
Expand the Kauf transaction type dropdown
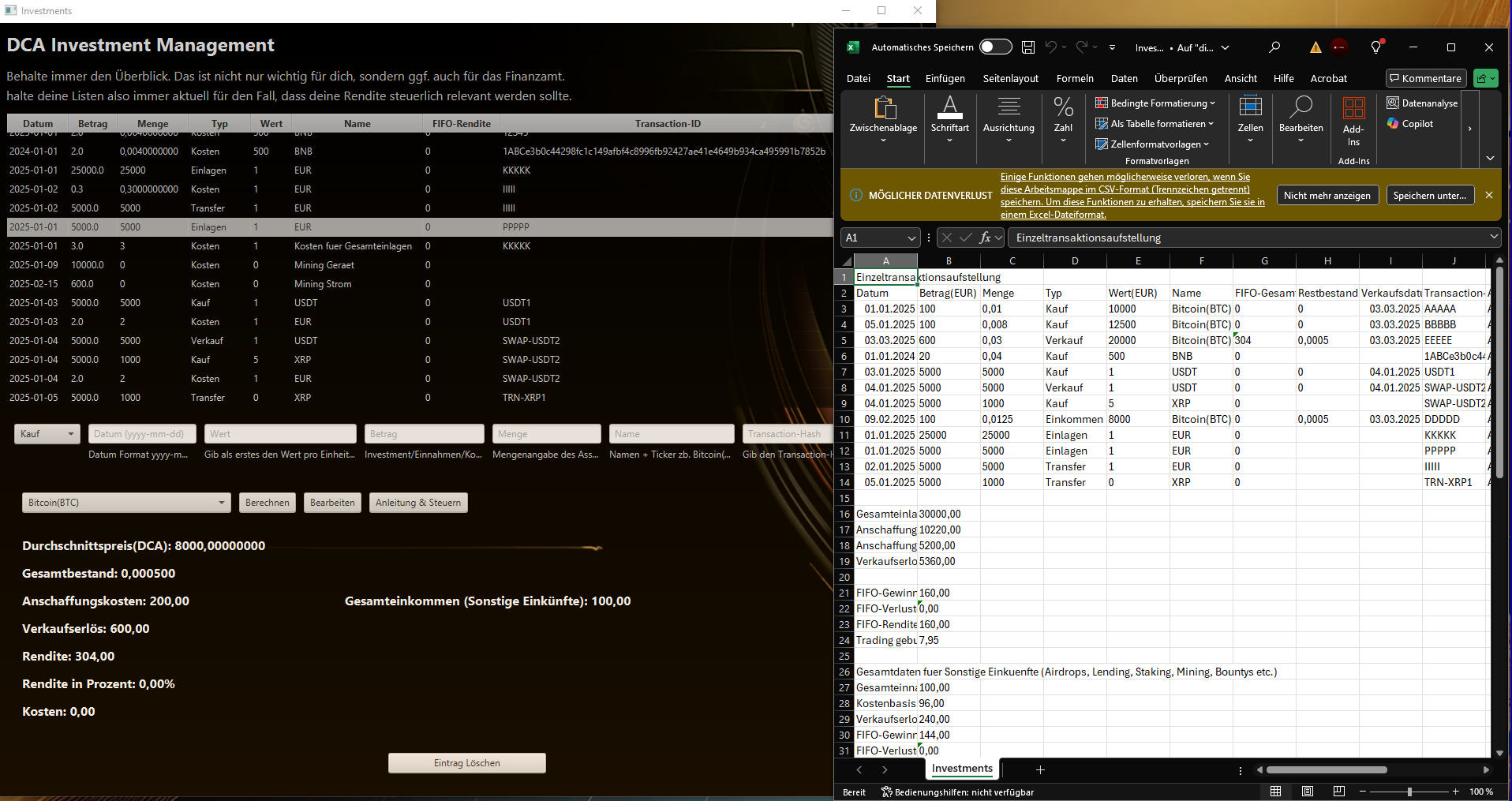[x=47, y=433]
